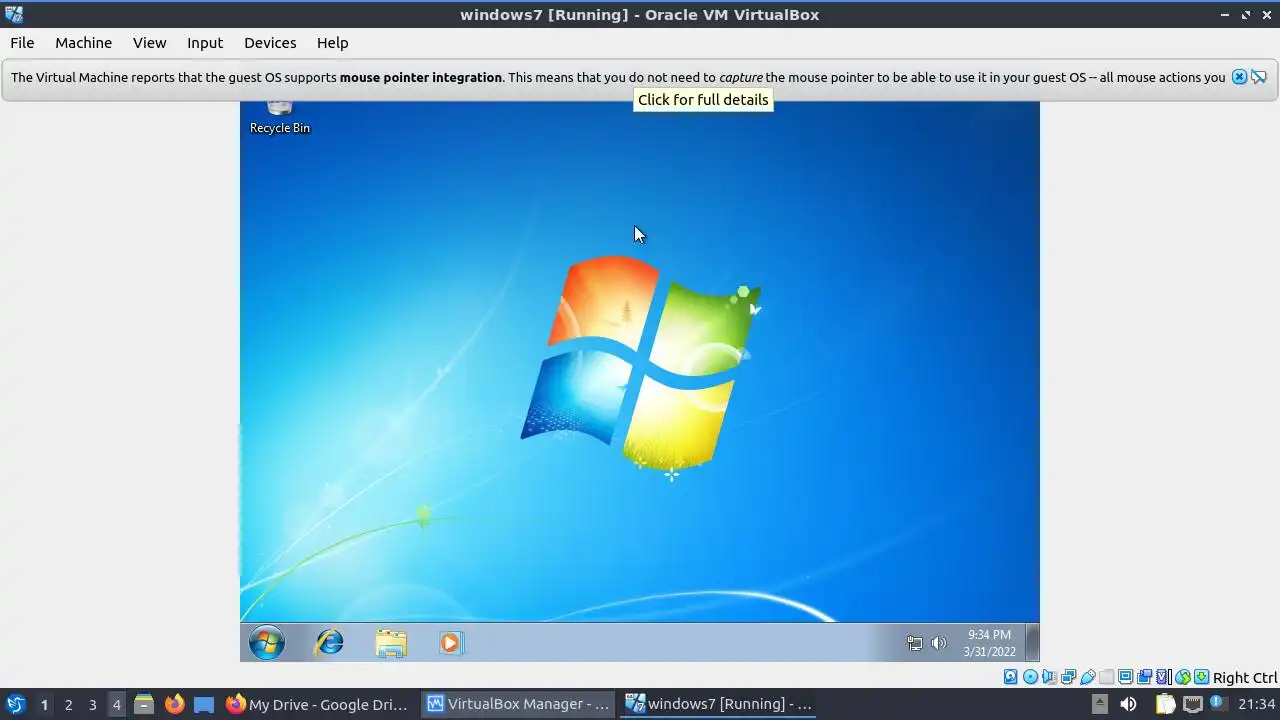The height and width of the screenshot is (720, 1280).
Task: Open the View menu
Action: (149, 43)
